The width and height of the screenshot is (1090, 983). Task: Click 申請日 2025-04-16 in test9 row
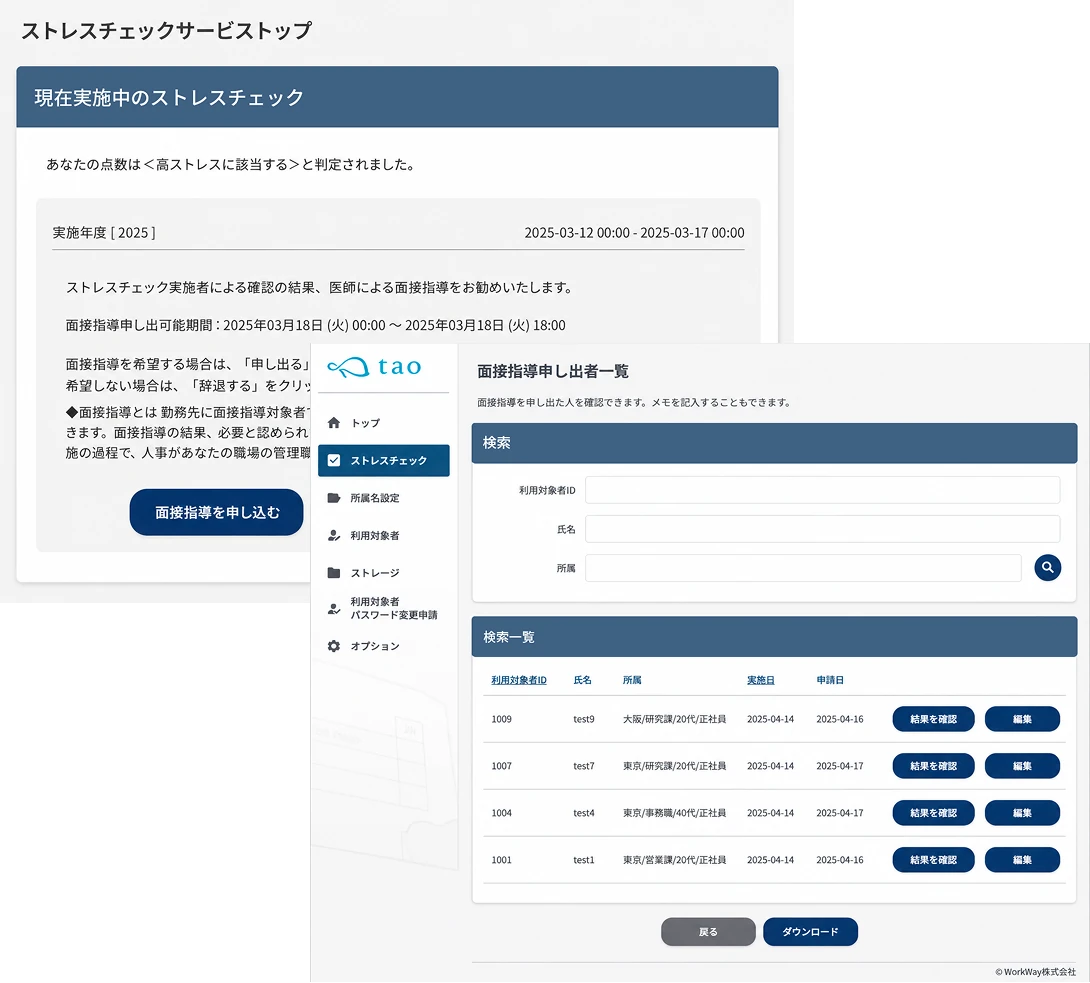(x=840, y=719)
